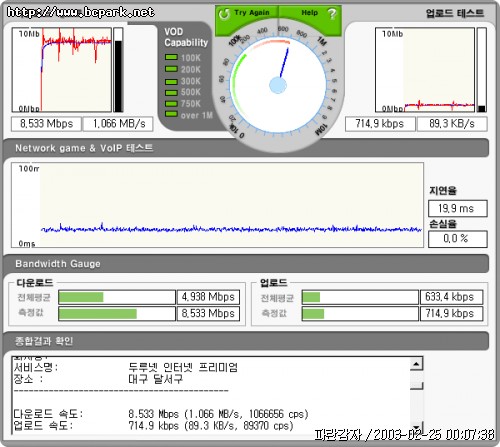Click the over 1M VOD indicator
The height and width of the screenshot is (447, 500).
(x=171, y=114)
